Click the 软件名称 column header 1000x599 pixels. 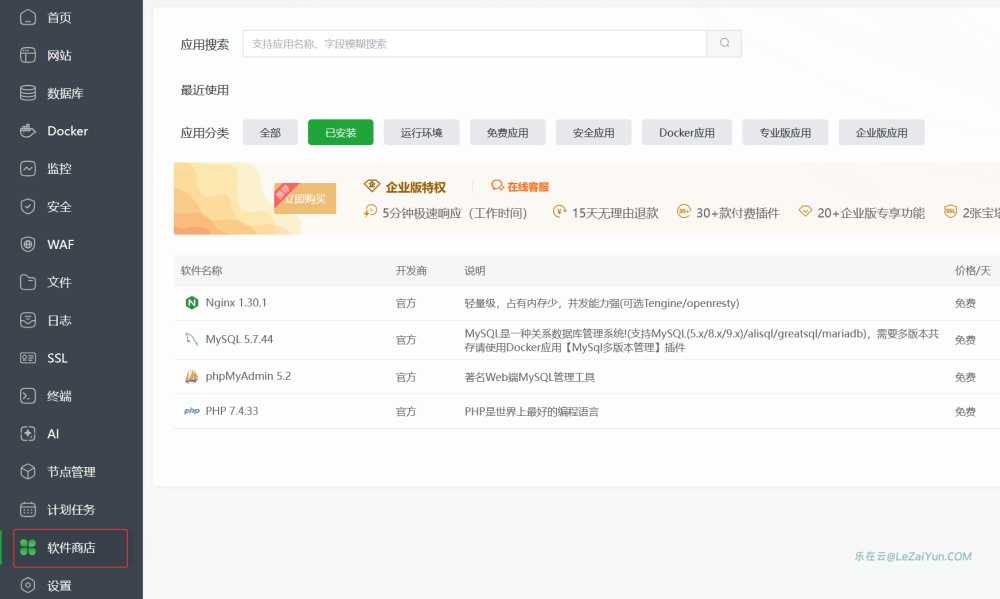pos(202,270)
